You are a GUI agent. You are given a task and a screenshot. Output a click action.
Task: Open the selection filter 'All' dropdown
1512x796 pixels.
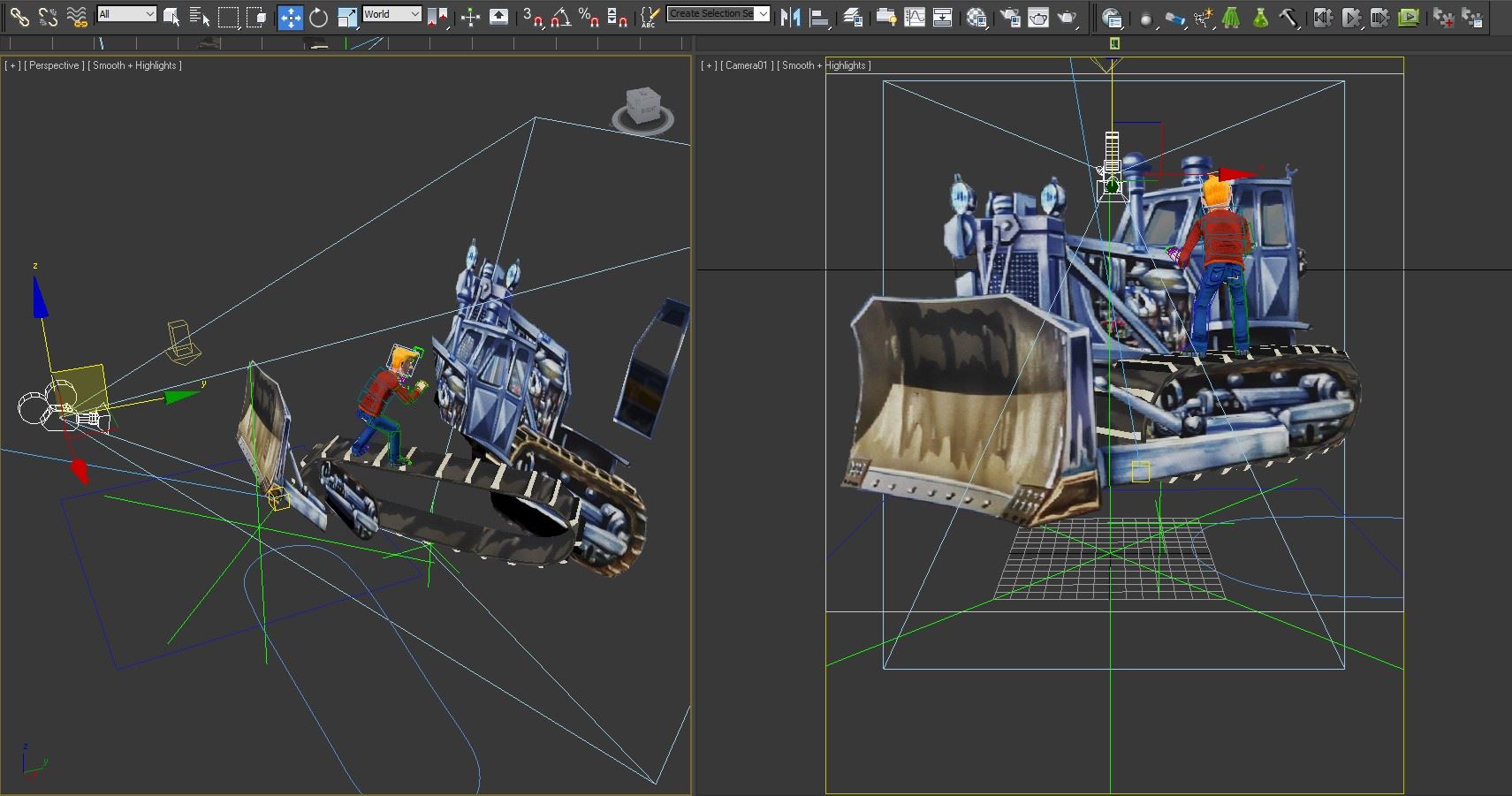[x=126, y=14]
